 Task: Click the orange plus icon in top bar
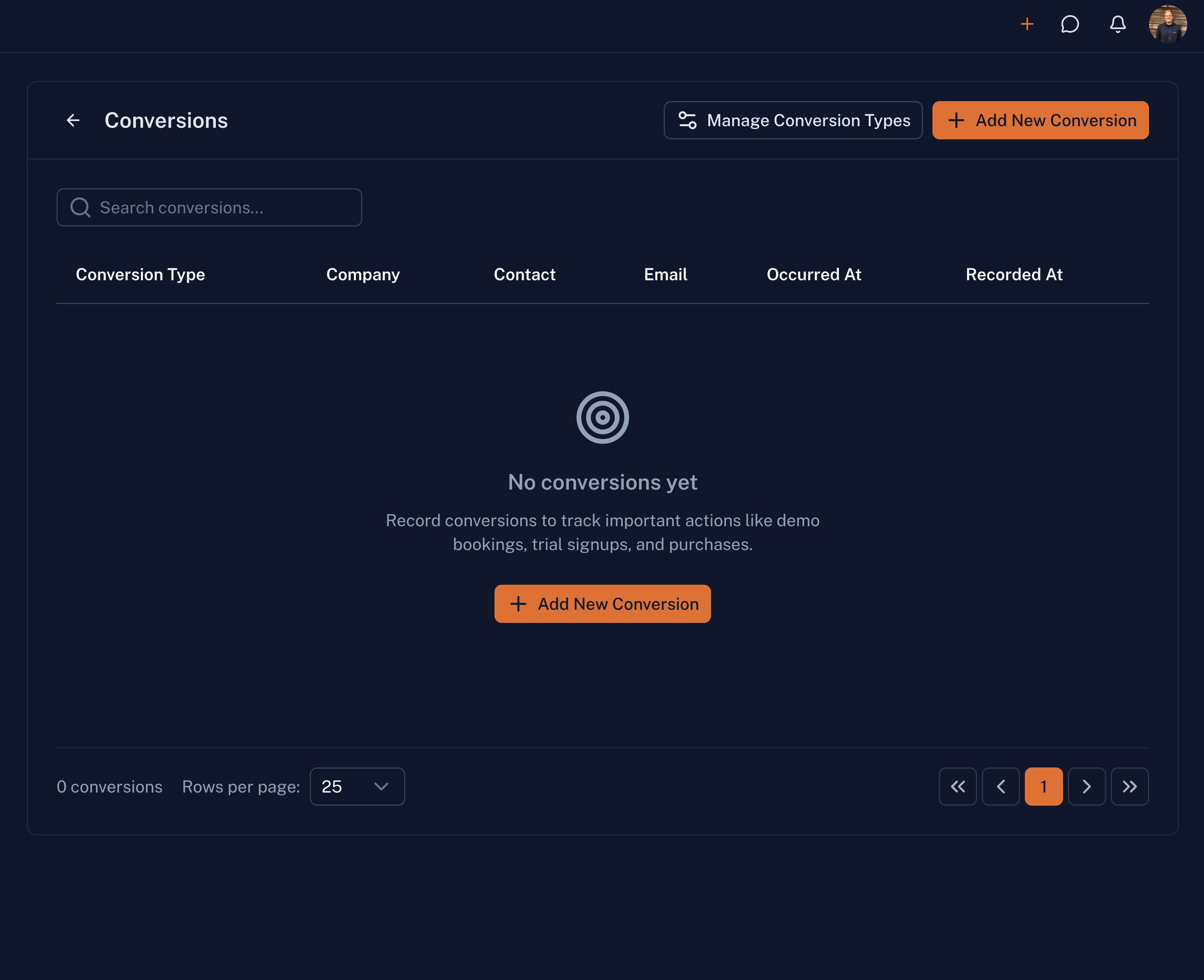click(1027, 24)
